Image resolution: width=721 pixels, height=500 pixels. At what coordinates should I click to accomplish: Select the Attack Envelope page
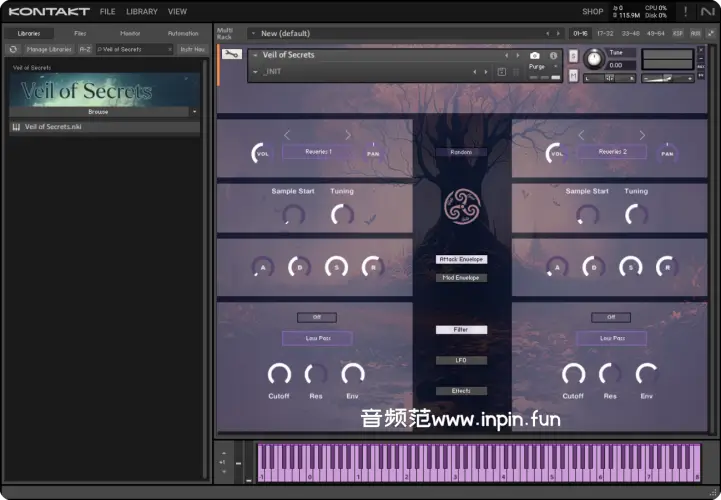[x=461, y=259]
